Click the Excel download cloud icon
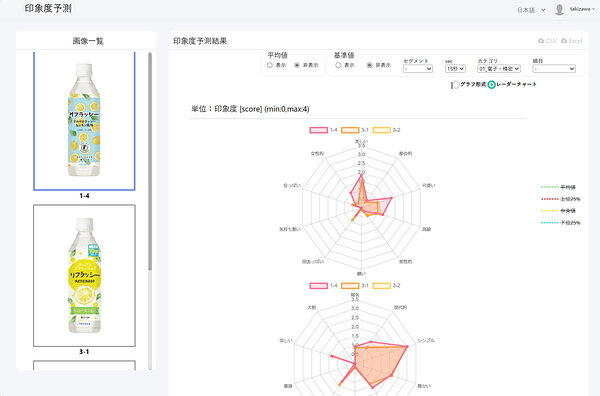Image resolution: width=600 pixels, height=396 pixels. pos(564,41)
